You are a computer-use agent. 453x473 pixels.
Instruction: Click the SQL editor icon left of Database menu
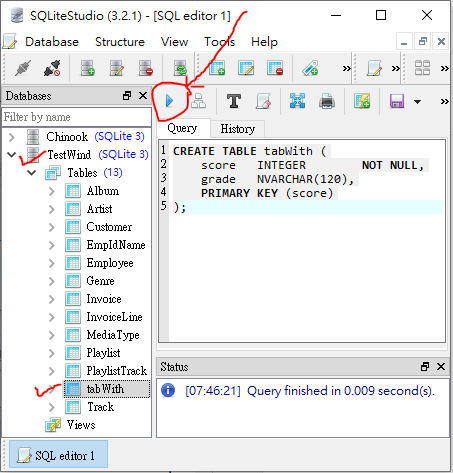pyautogui.click(x=10, y=42)
